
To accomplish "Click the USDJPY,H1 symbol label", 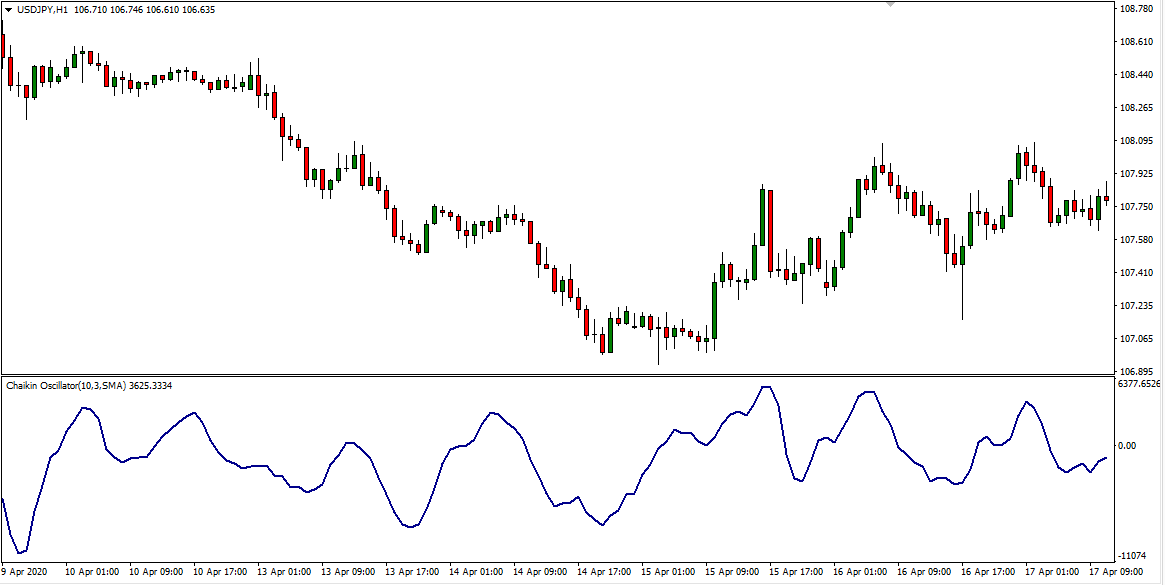I will [42, 10].
